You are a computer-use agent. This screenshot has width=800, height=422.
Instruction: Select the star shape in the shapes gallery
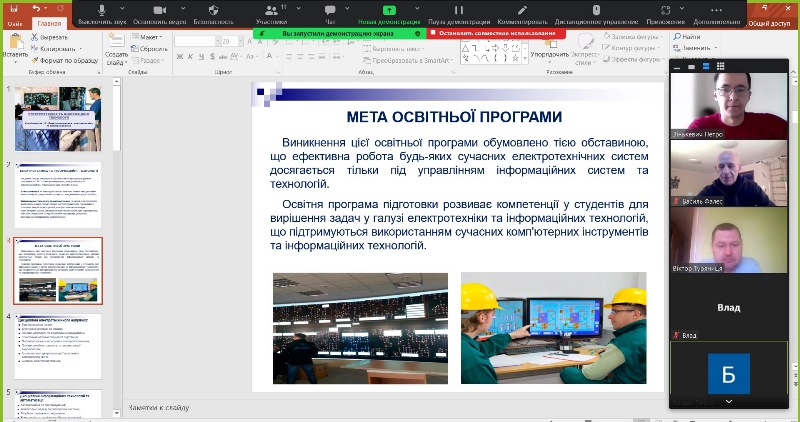[x=515, y=59]
